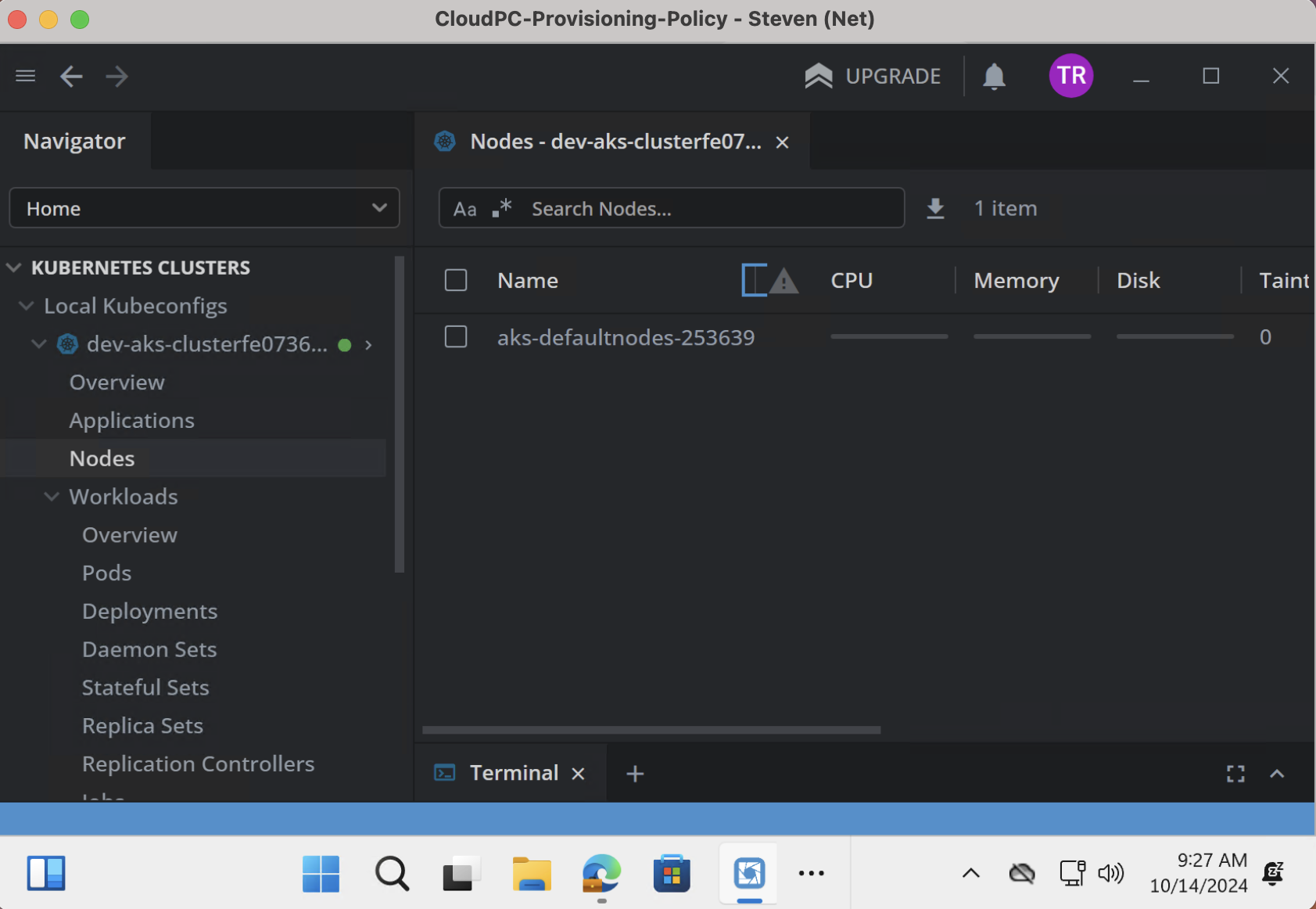Go back with the left arrow
This screenshot has width=1316, height=909.
point(71,76)
